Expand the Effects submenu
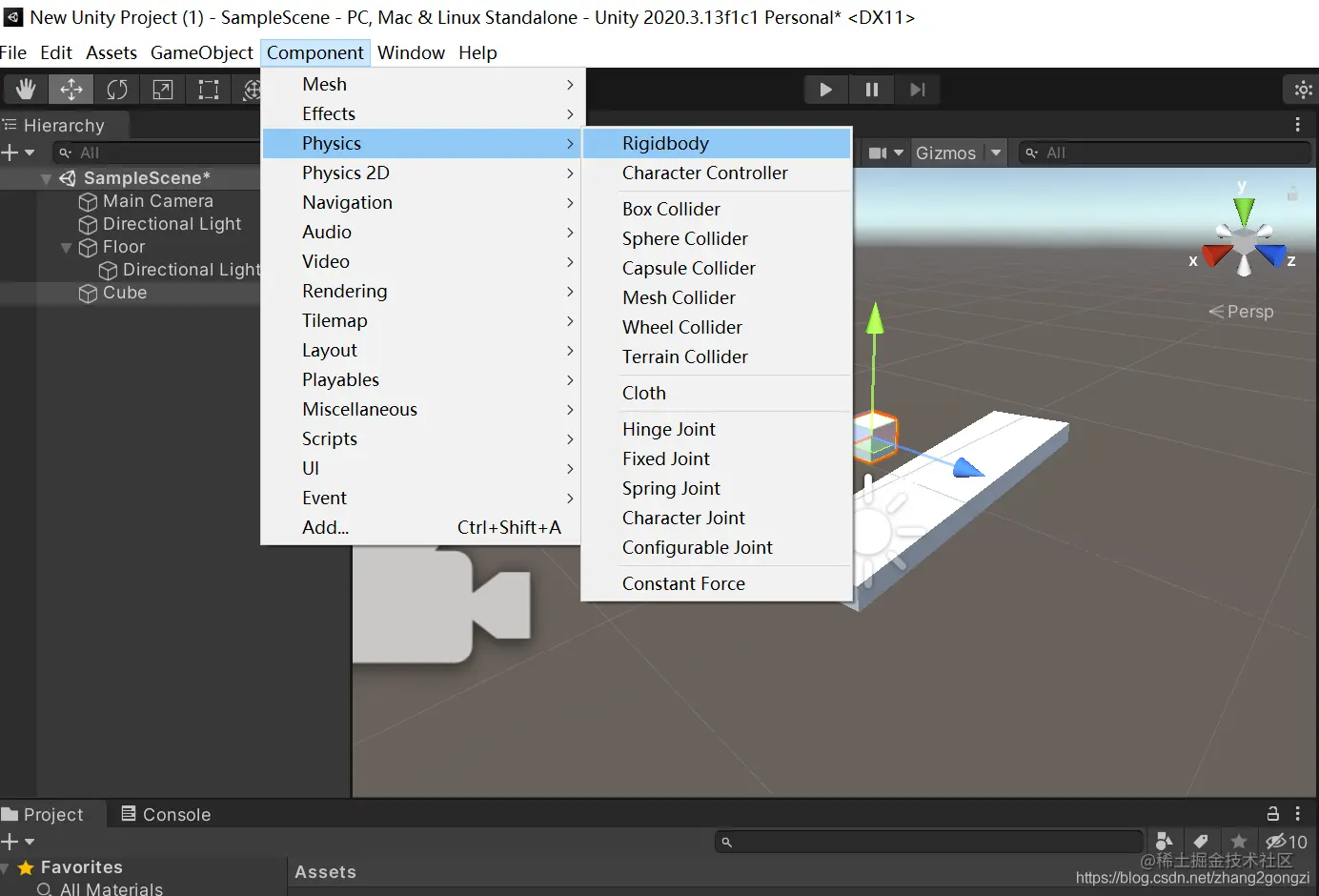The width and height of the screenshot is (1319, 896). coord(422,113)
